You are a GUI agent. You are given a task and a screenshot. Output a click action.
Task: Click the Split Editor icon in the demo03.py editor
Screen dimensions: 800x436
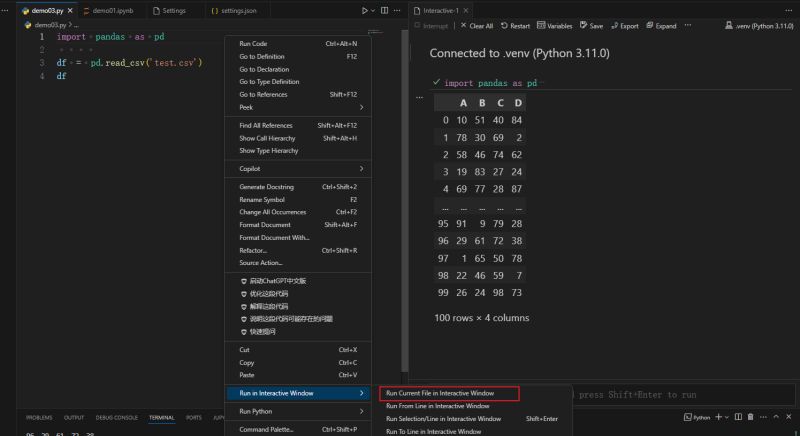tap(384, 10)
